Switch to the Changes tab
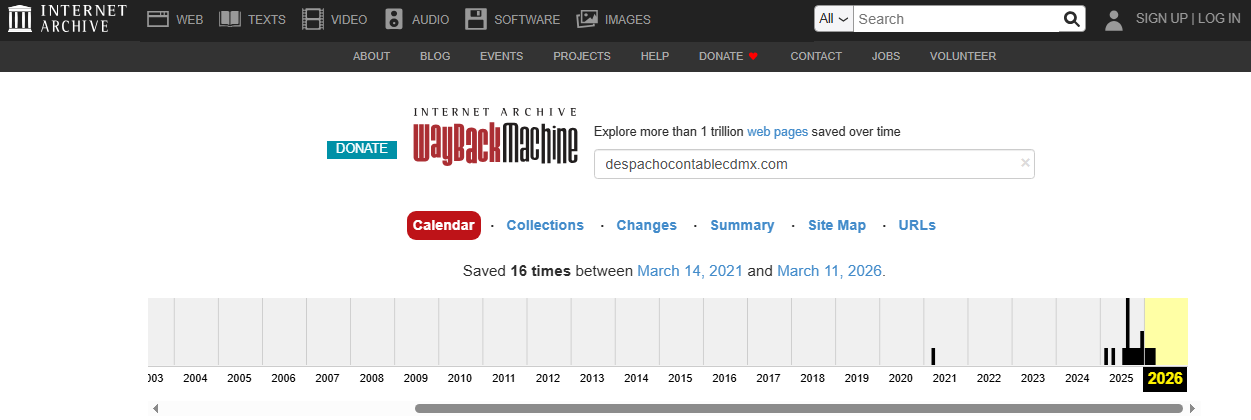The image size is (1251, 420). (x=647, y=225)
